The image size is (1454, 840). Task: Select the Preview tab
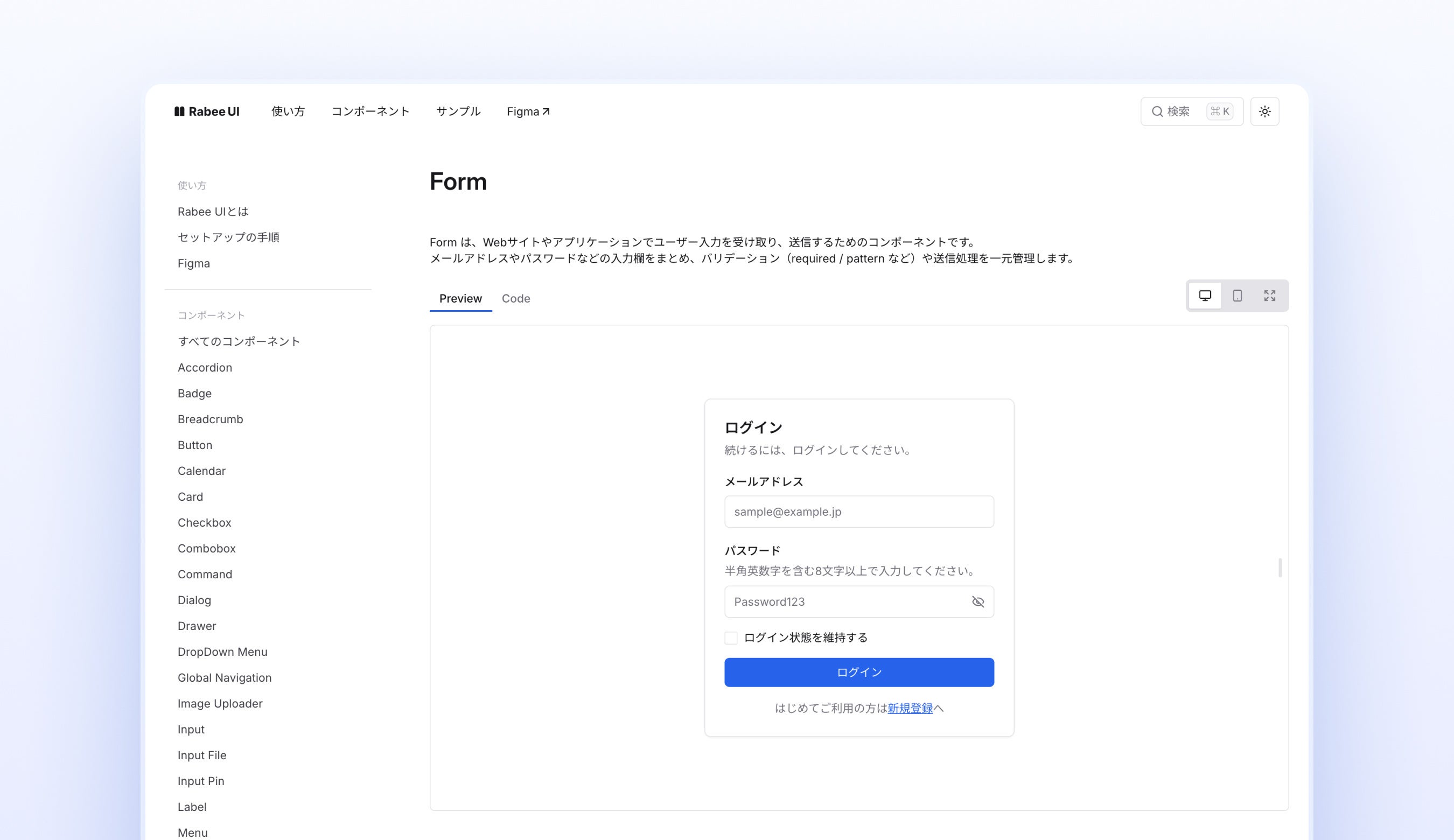[460, 298]
